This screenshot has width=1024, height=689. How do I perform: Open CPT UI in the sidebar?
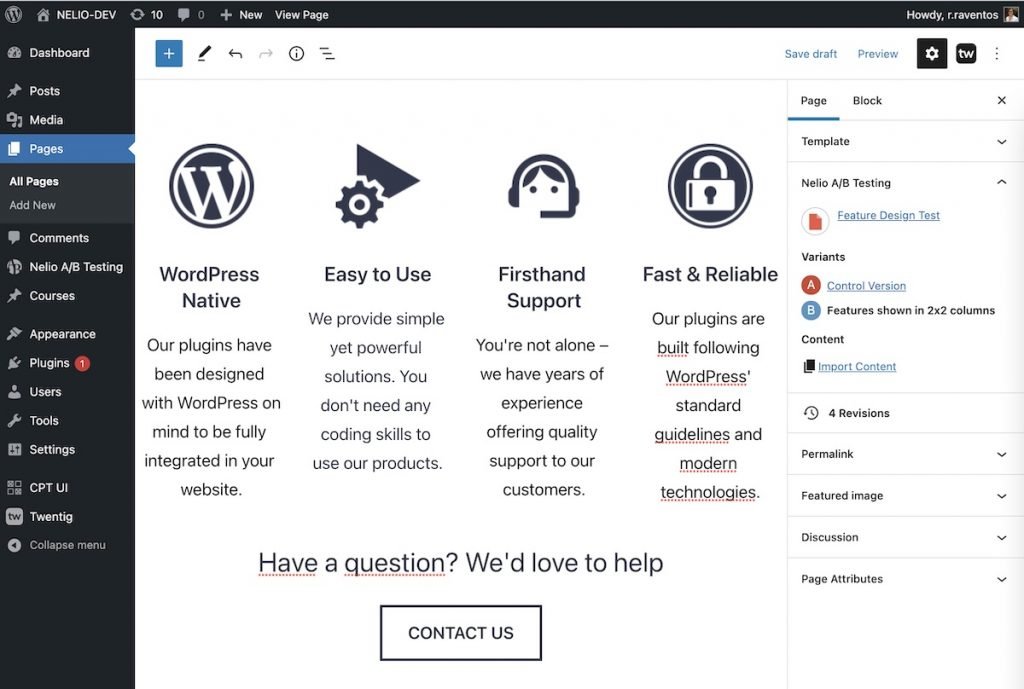[x=67, y=487]
